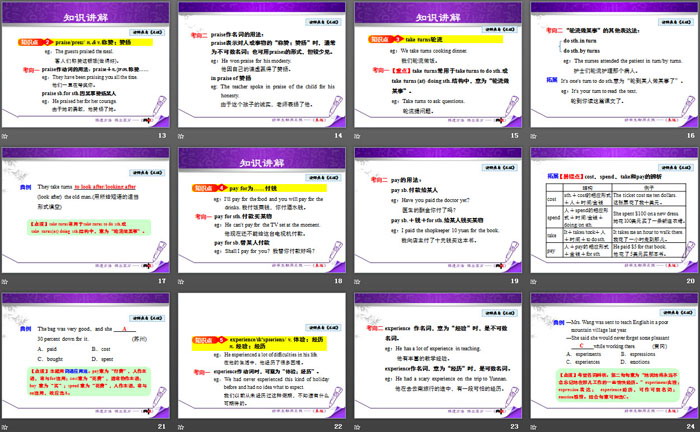Click animation star icon under slide 14
This screenshot has width=700, height=432.
click(x=181, y=136)
